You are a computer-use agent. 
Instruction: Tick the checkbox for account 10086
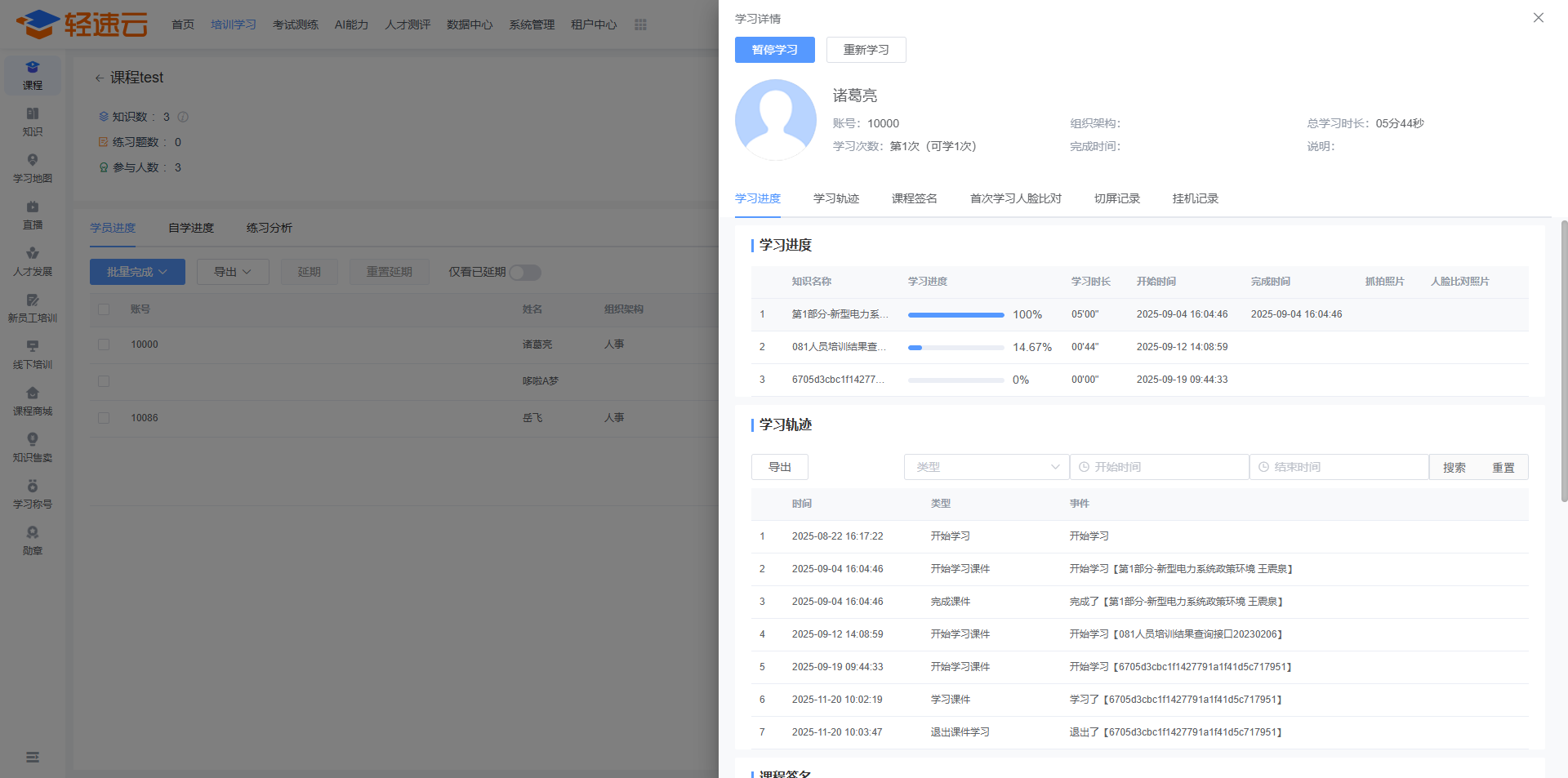(x=104, y=418)
